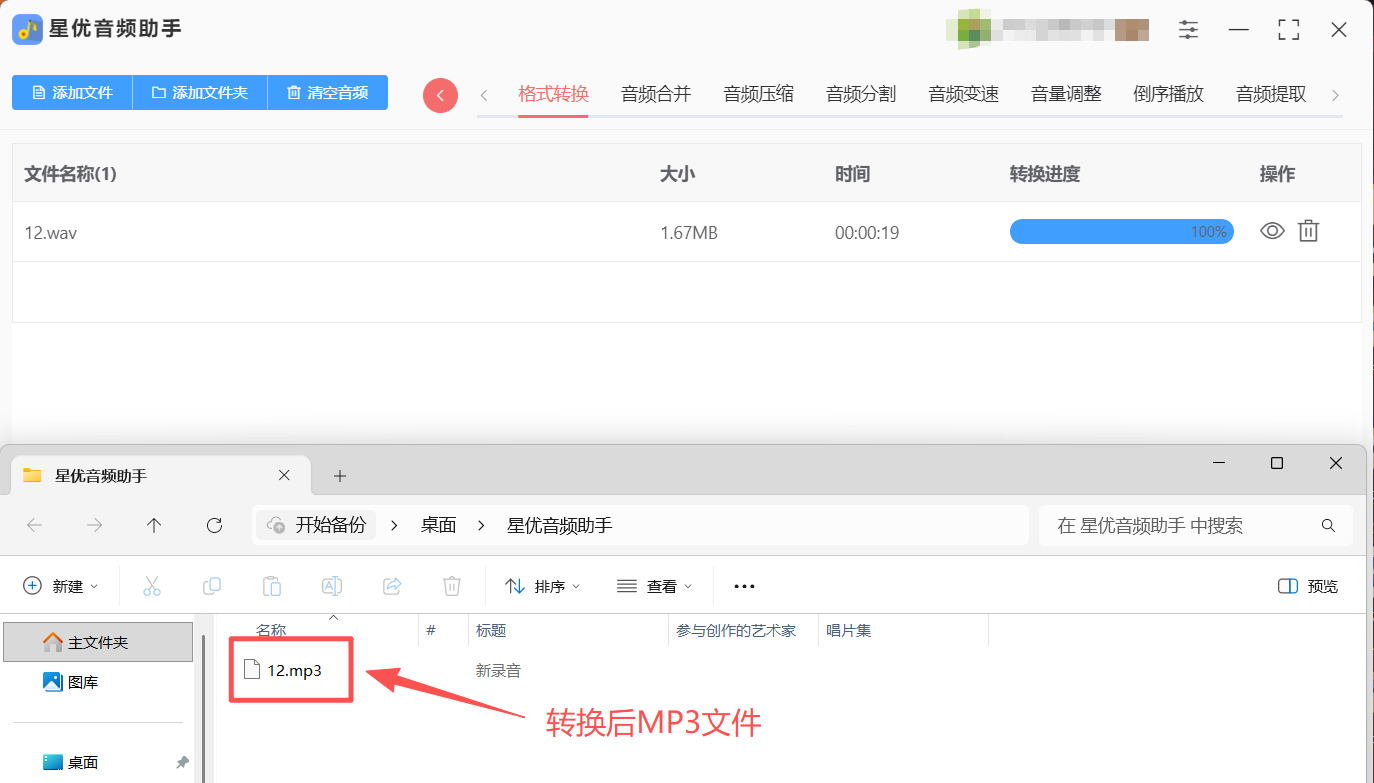Click the Explorer search box
The width and height of the screenshot is (1374, 783).
point(1196,525)
